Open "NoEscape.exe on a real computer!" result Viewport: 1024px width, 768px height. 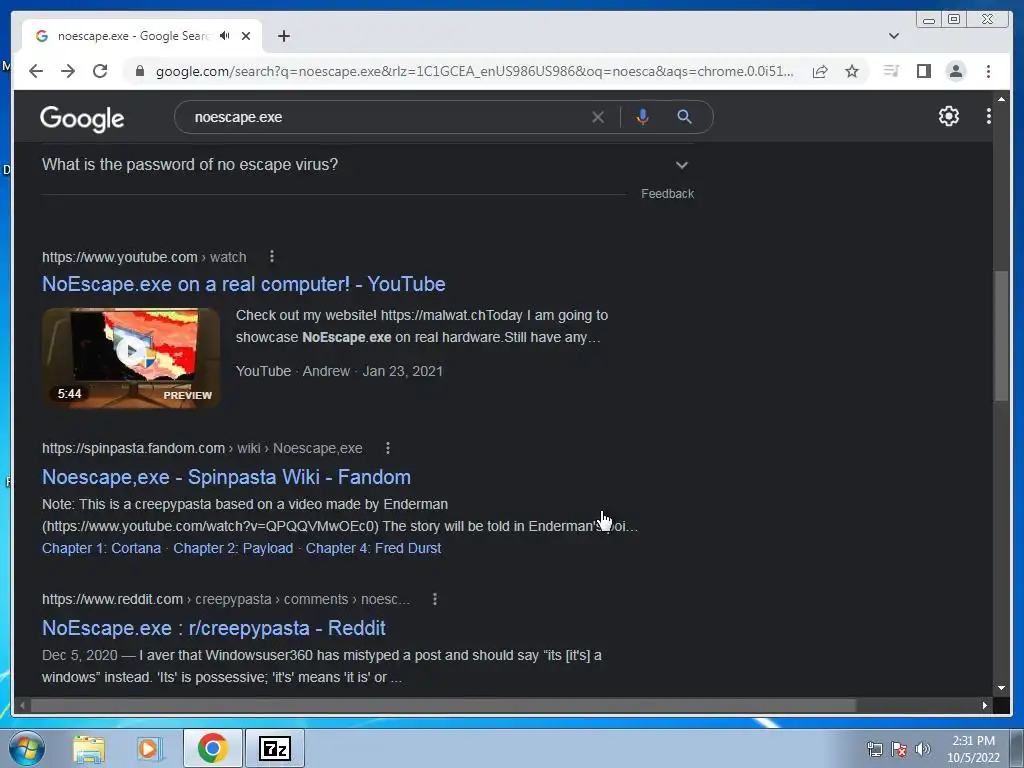click(244, 284)
